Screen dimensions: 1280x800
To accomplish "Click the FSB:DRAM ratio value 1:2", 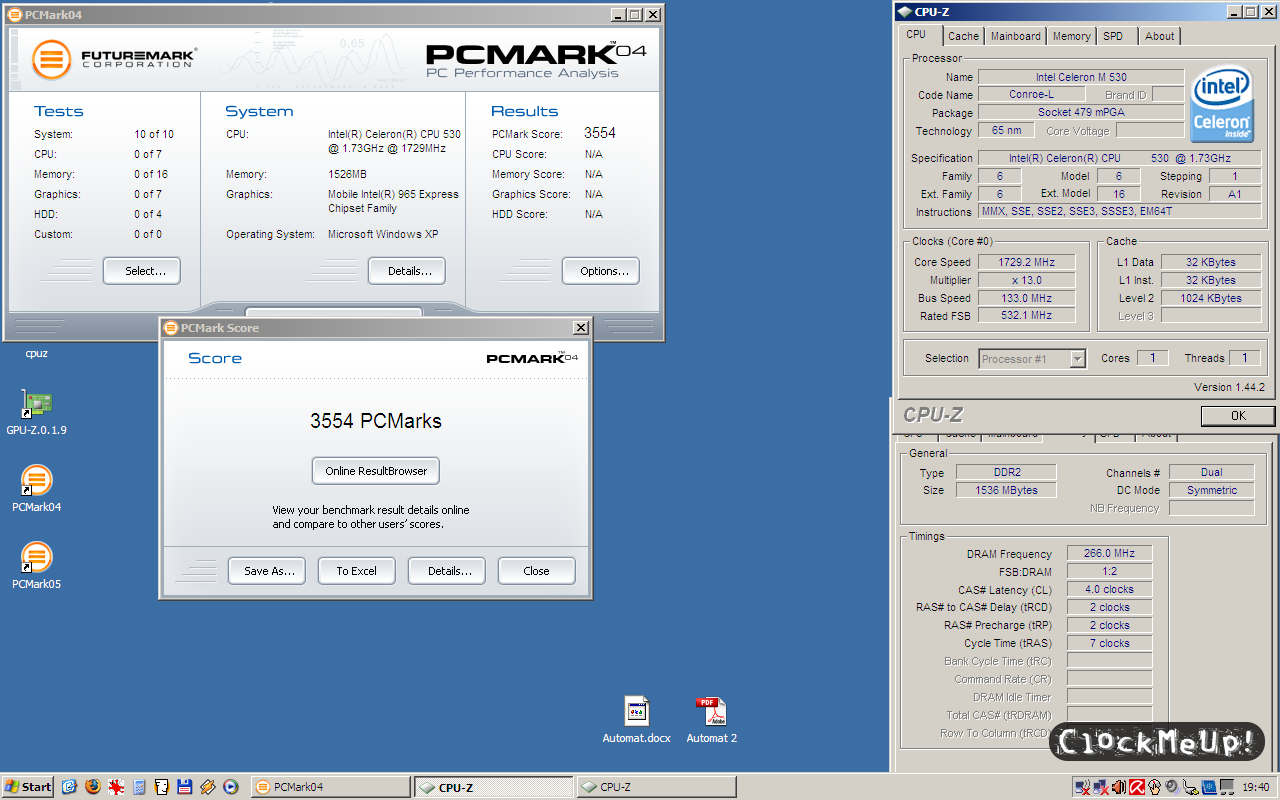I will tap(1109, 571).
